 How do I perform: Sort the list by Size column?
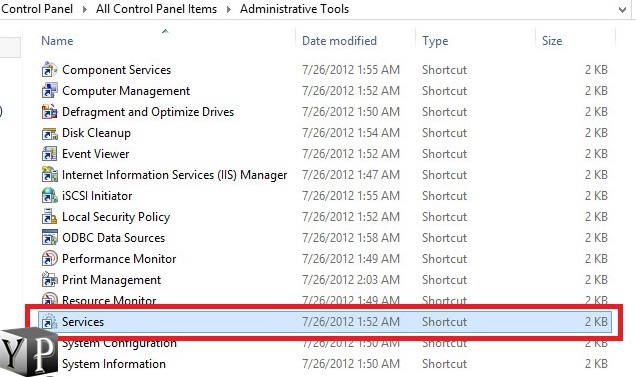pos(552,41)
